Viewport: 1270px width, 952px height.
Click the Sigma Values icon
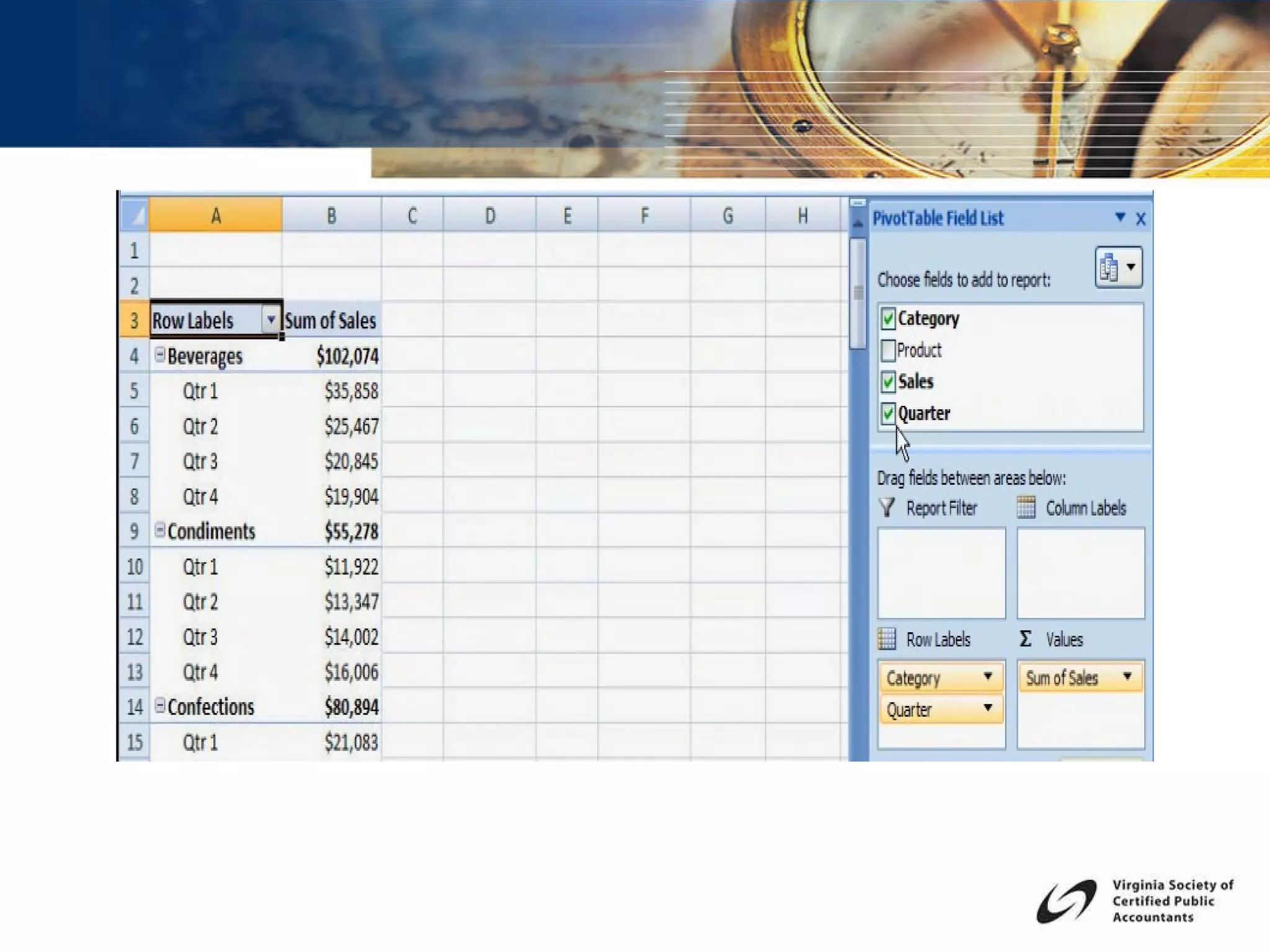[1026, 639]
